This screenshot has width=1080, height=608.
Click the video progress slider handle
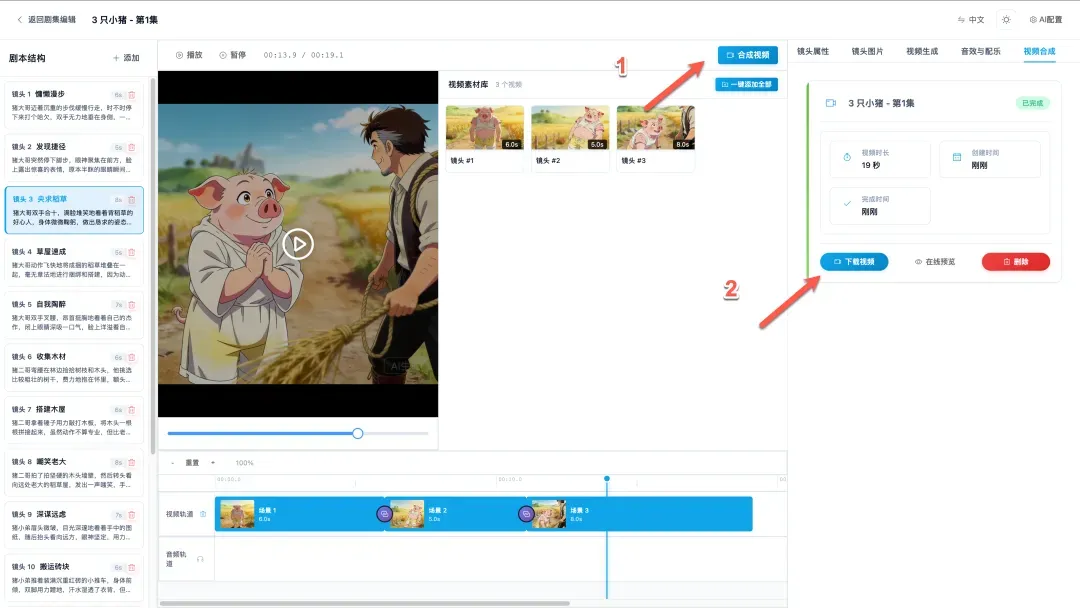[x=358, y=433]
